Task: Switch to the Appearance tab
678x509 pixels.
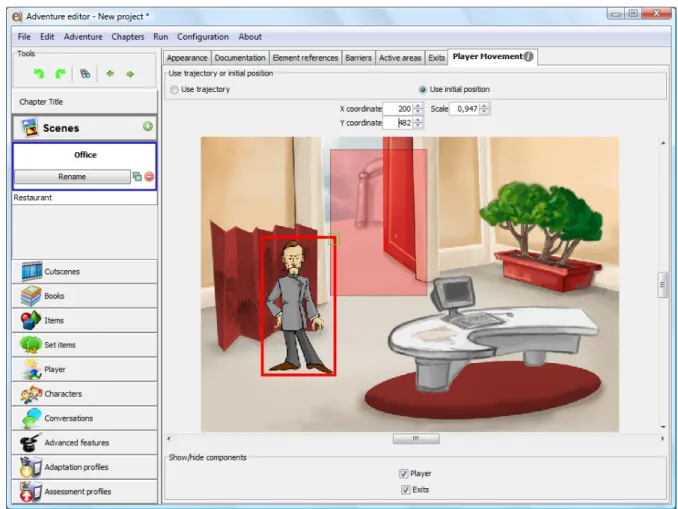Action: tap(187, 58)
